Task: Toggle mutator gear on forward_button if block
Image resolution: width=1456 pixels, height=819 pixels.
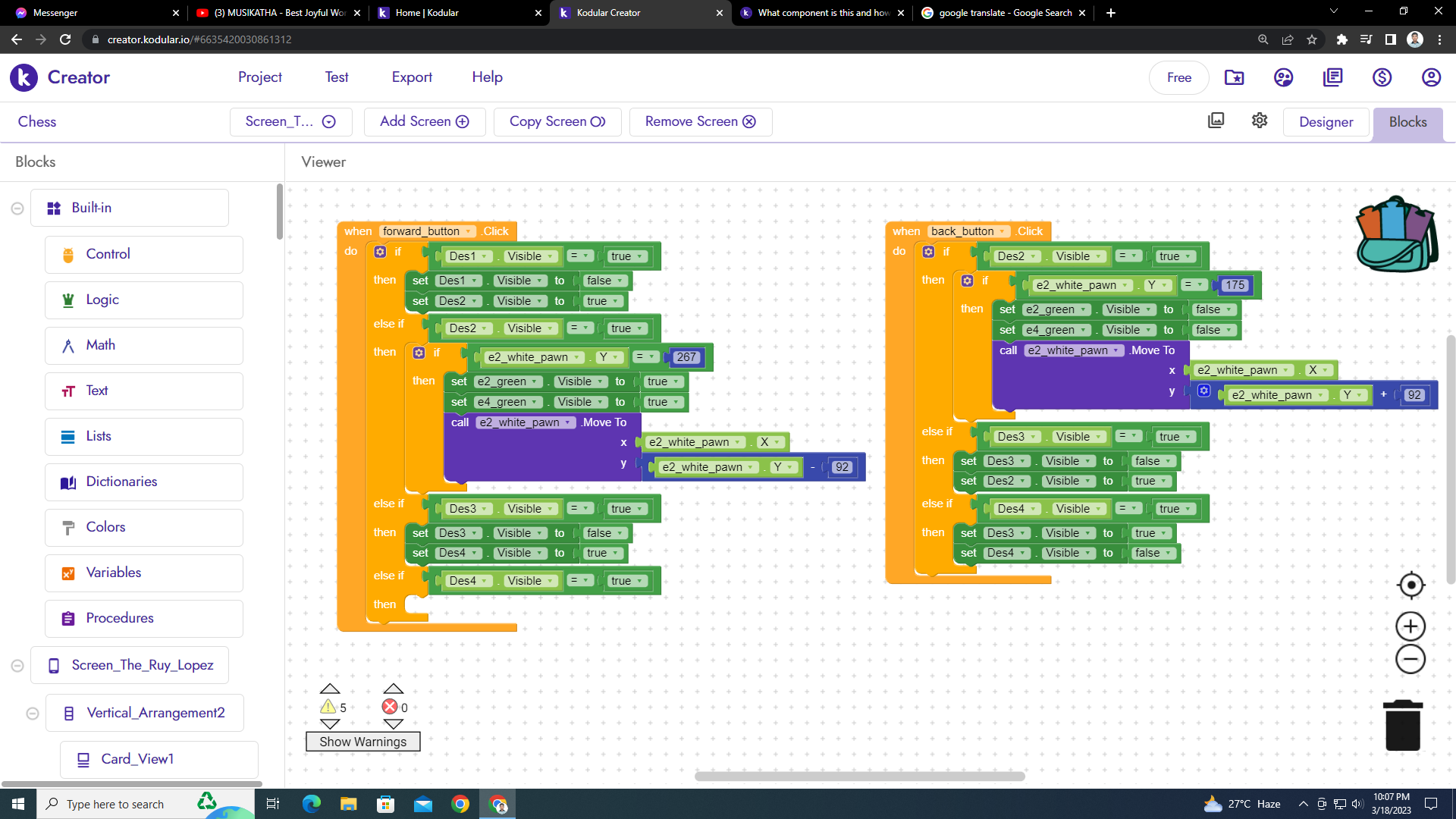Action: [x=380, y=252]
